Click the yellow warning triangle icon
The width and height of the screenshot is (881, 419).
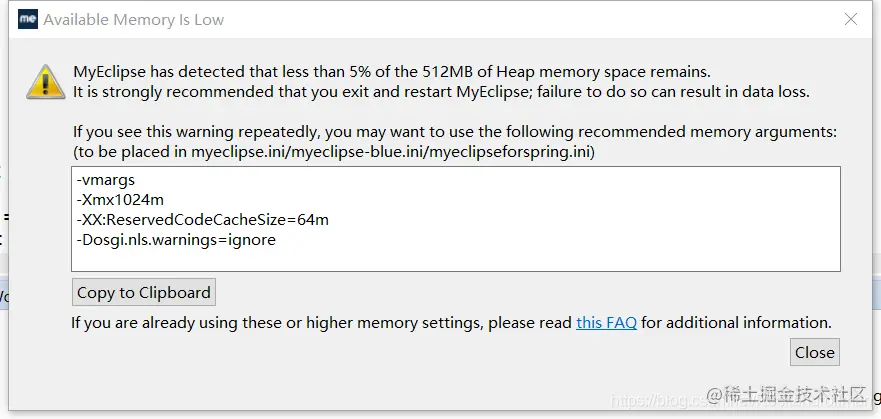point(46,82)
